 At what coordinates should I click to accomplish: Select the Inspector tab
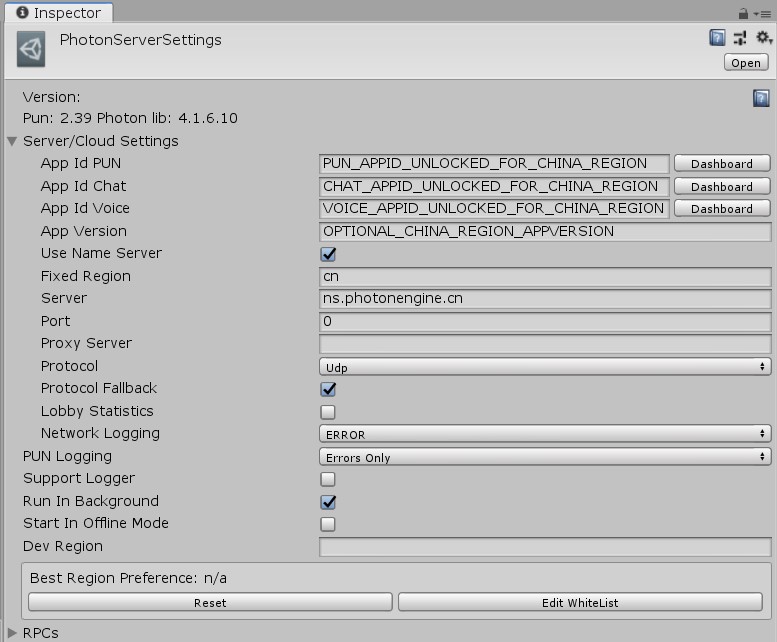point(59,13)
